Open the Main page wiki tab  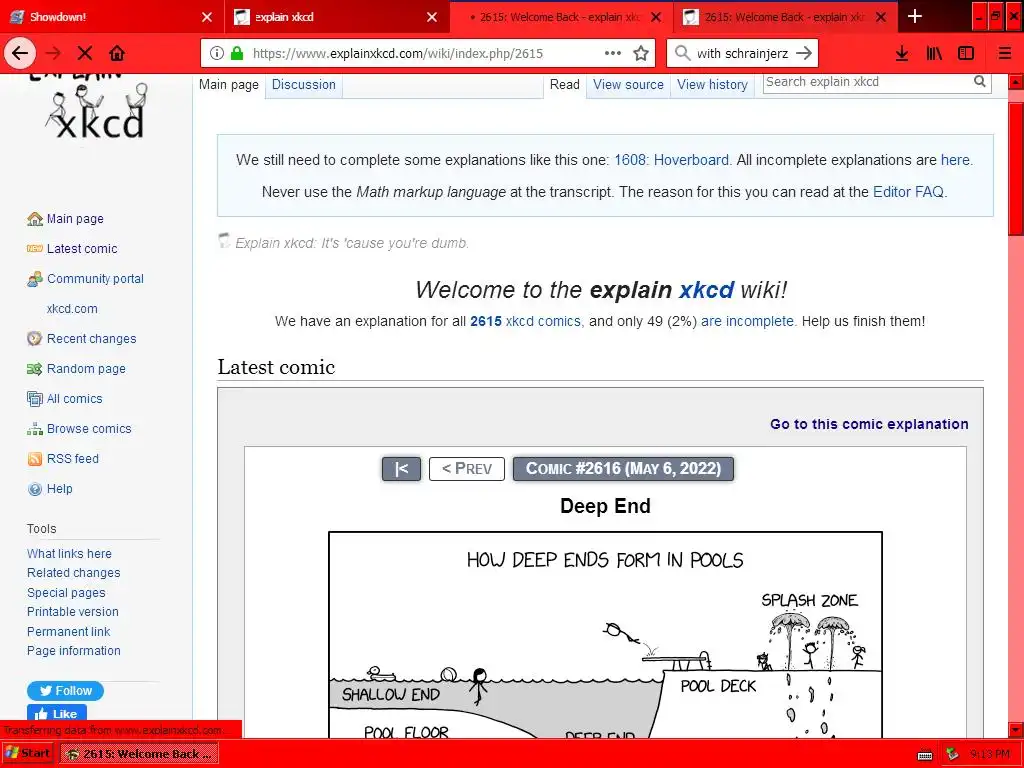point(229,85)
